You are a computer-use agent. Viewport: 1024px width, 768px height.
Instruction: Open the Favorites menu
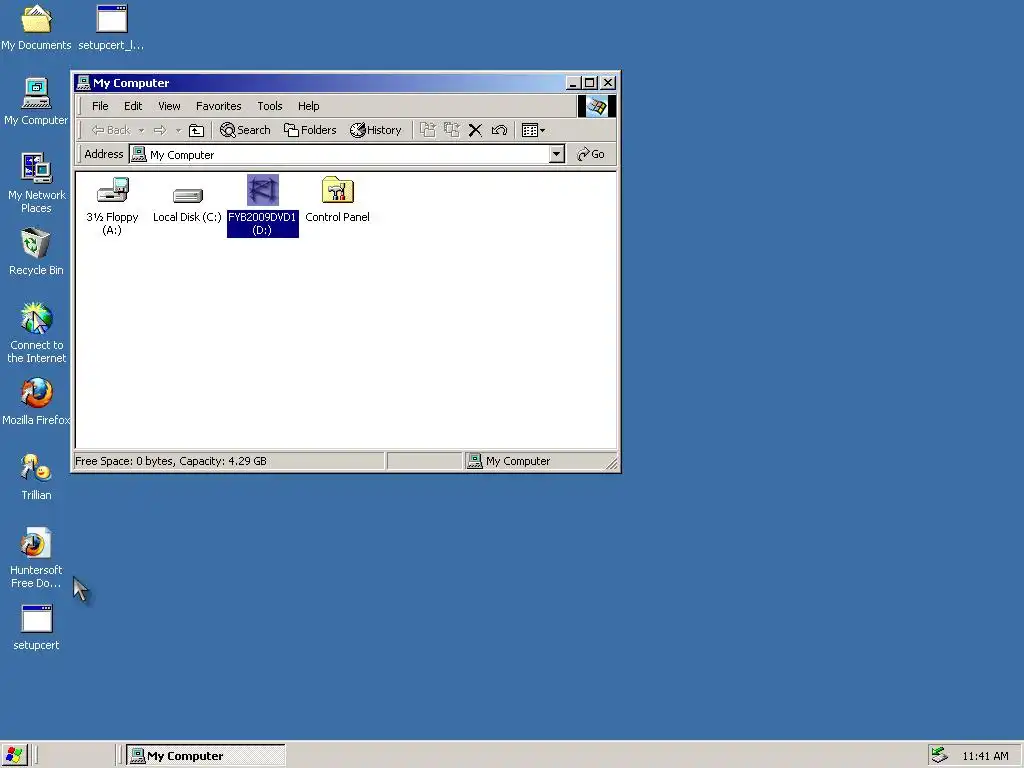pos(219,106)
